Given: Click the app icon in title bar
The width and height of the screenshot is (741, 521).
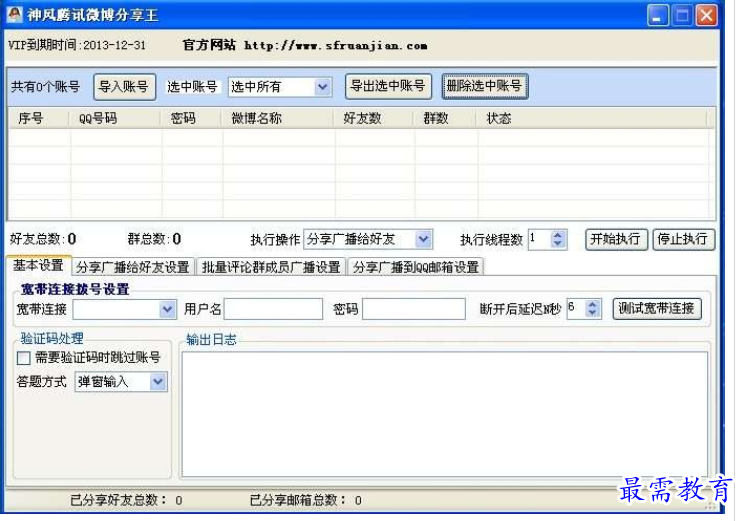Looking at the screenshot, I should pos(14,15).
